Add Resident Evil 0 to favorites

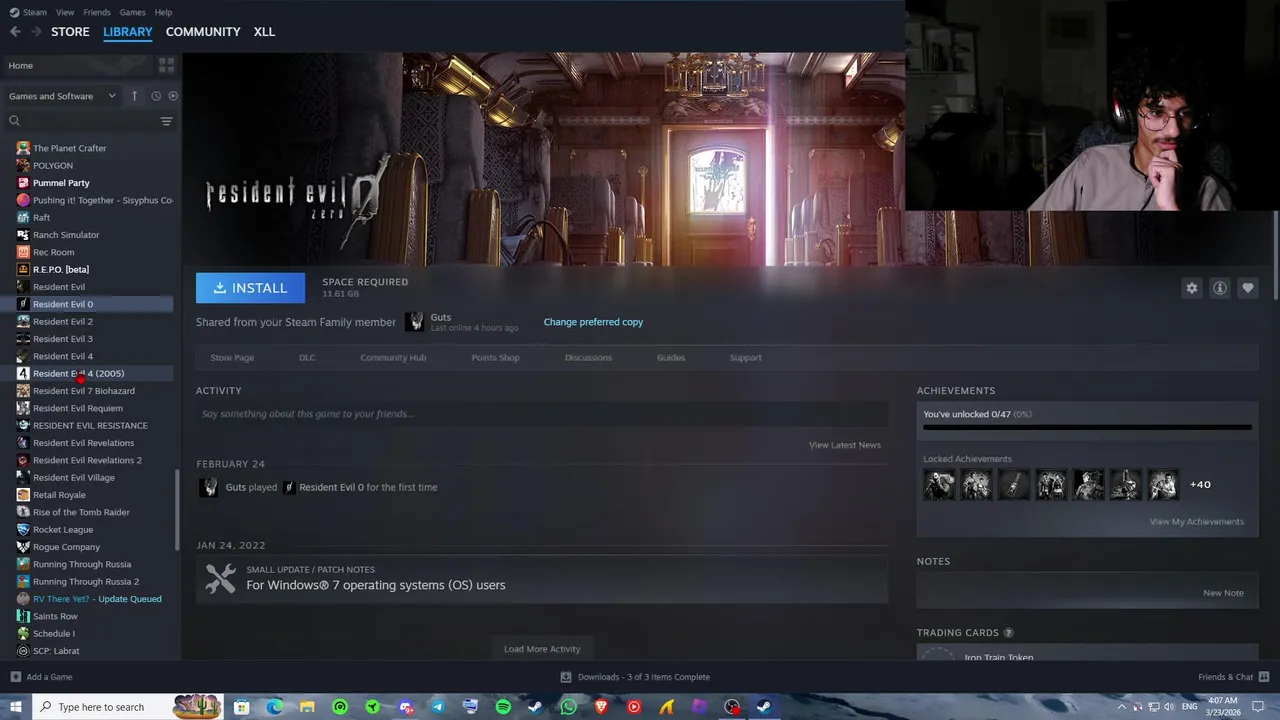(x=1248, y=288)
